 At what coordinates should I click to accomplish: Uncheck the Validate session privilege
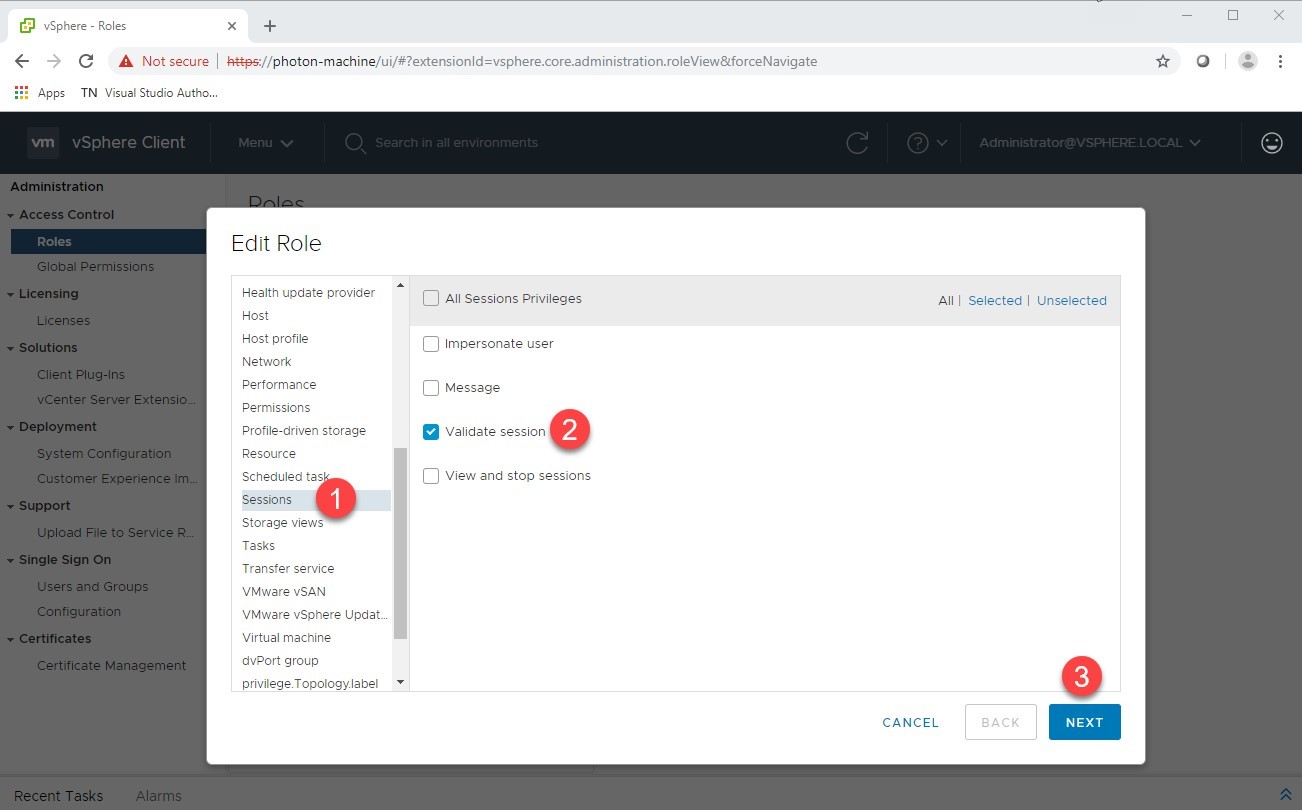431,431
